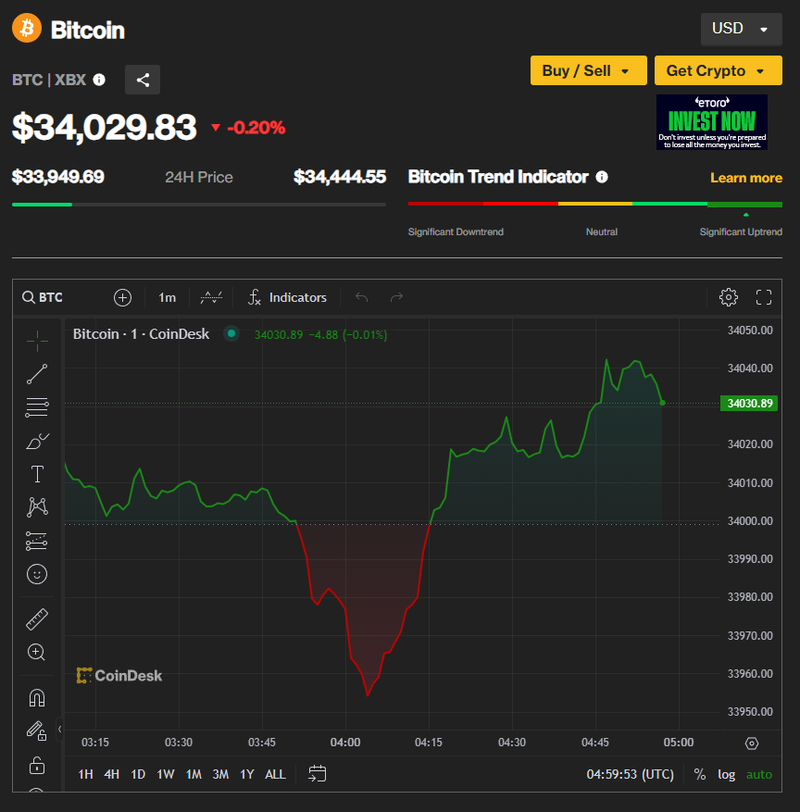Click the share icon beside BTC | XBX
The width and height of the screenshot is (800, 812).
pos(142,80)
